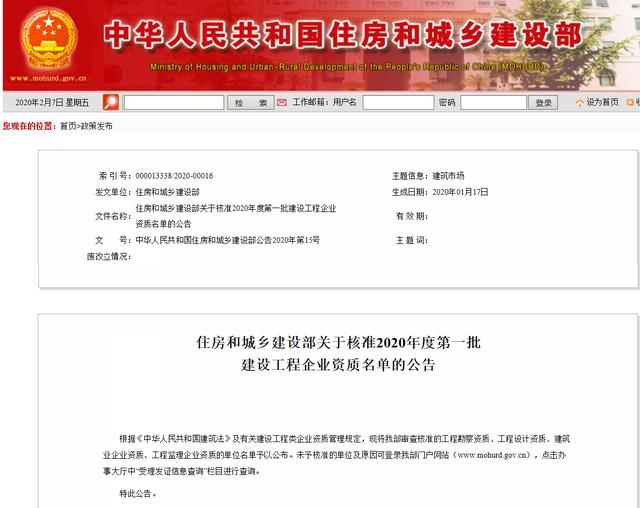Focus the 用户名 username field

tap(398, 102)
